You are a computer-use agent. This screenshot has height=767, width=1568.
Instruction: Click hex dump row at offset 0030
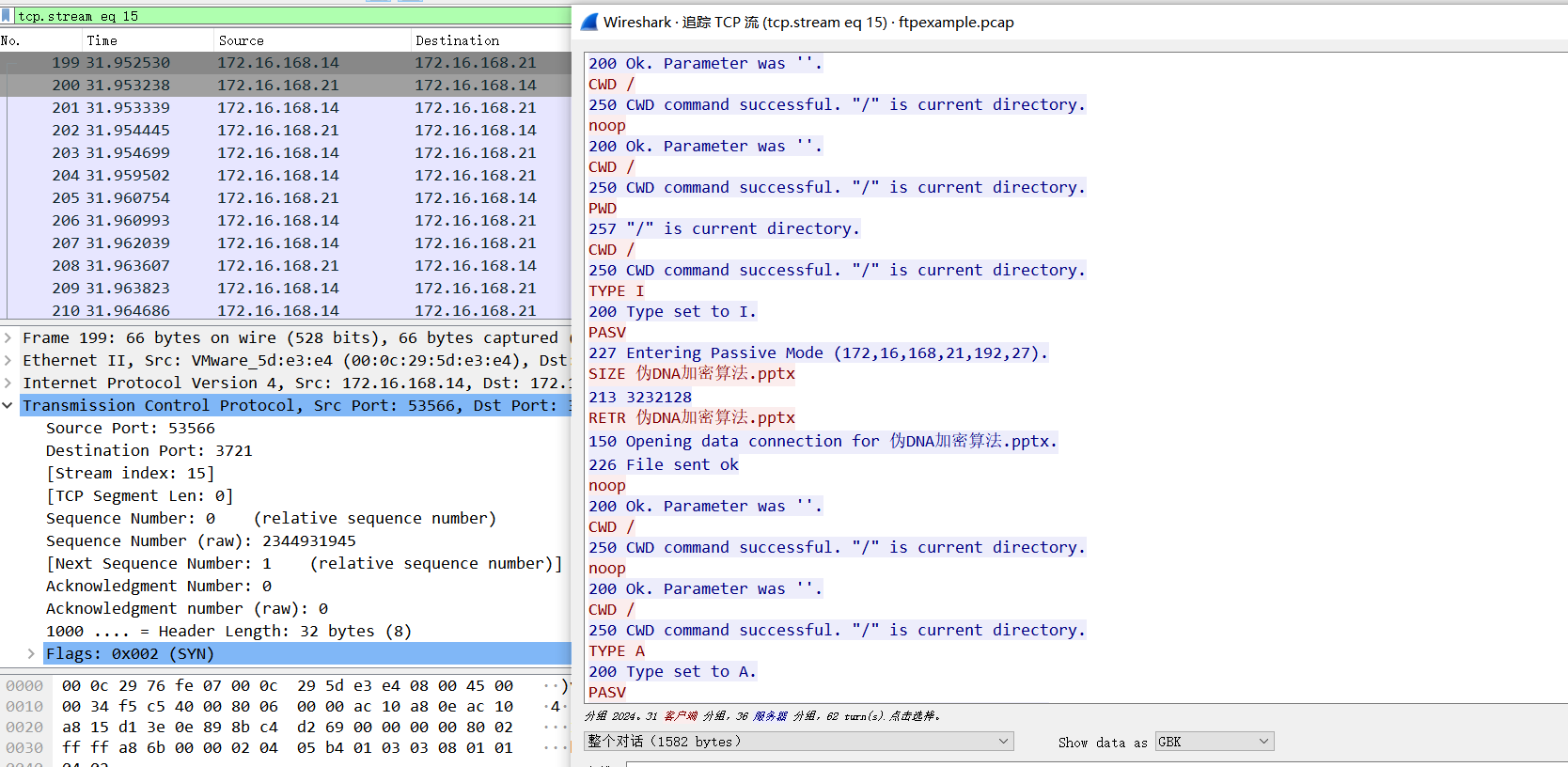click(x=286, y=747)
